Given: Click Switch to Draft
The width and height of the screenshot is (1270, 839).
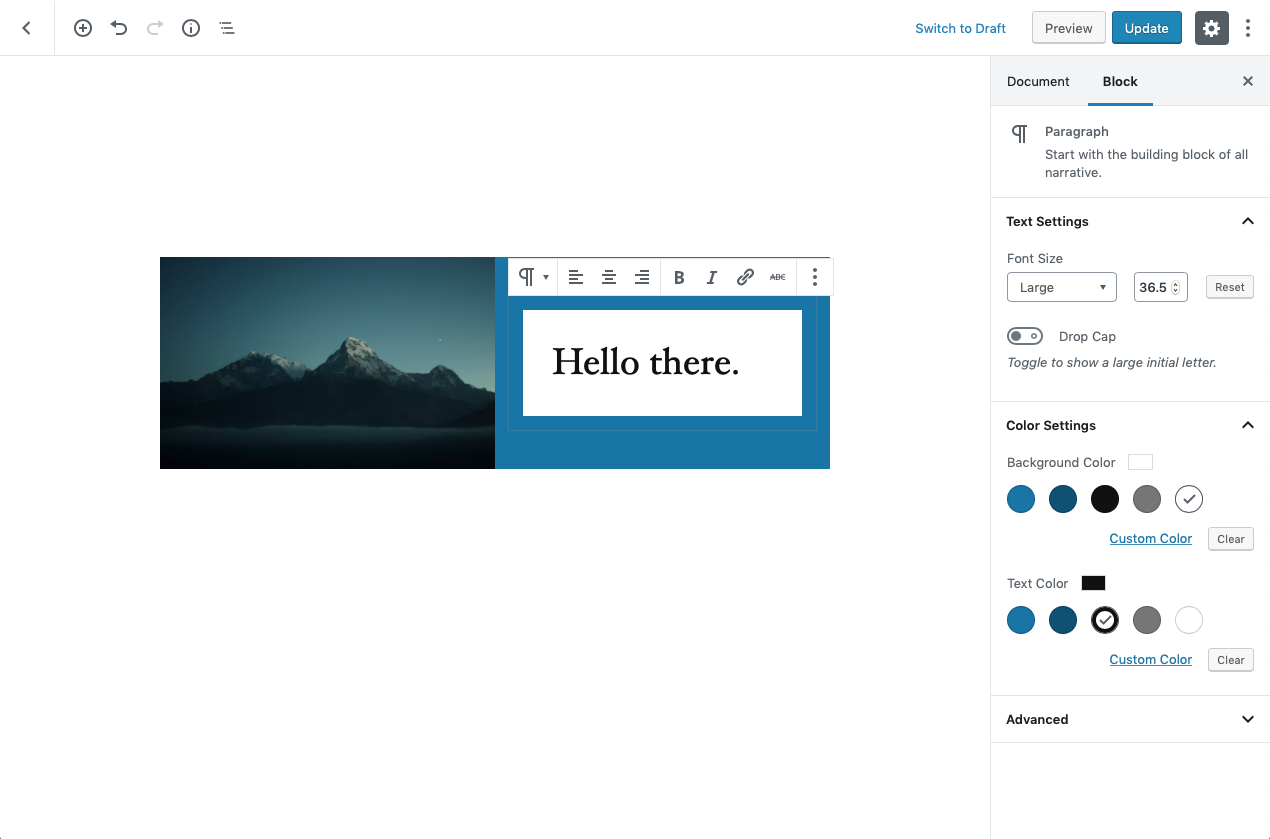Looking at the screenshot, I should point(960,28).
